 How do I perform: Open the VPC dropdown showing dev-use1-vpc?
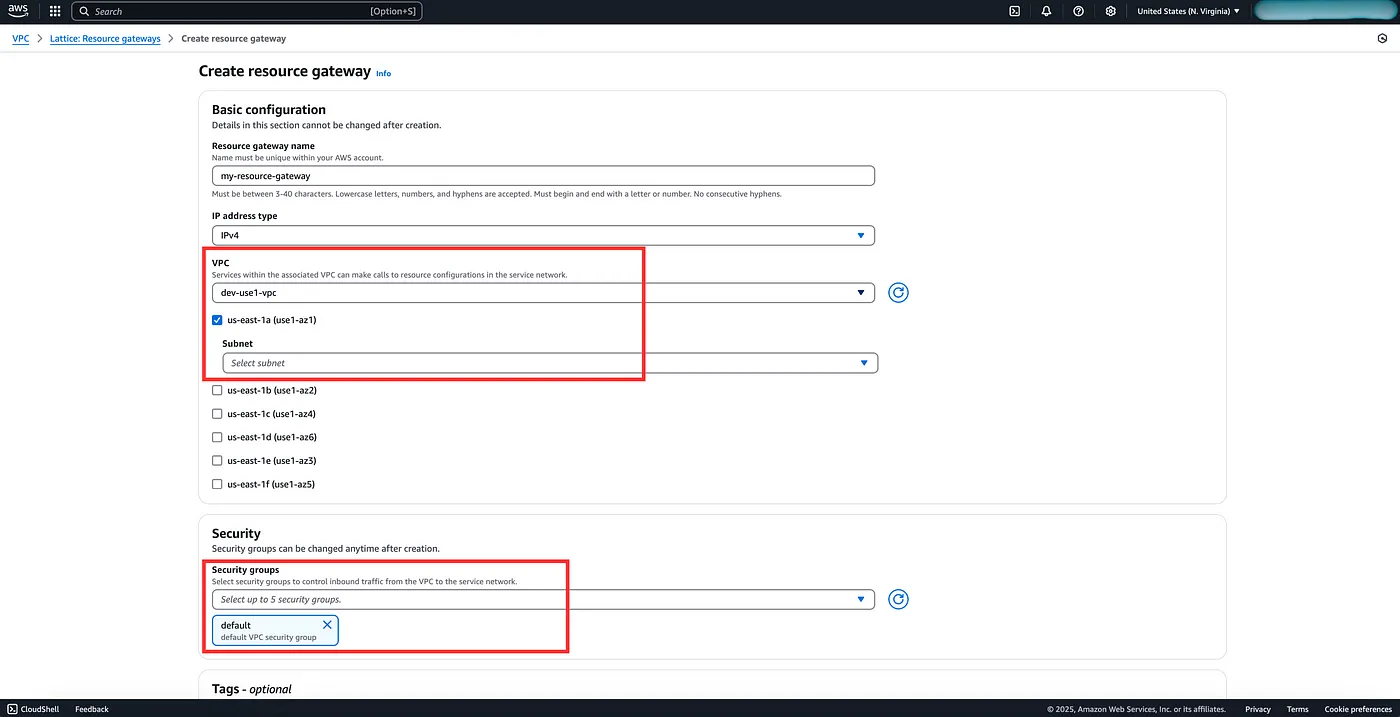click(543, 293)
